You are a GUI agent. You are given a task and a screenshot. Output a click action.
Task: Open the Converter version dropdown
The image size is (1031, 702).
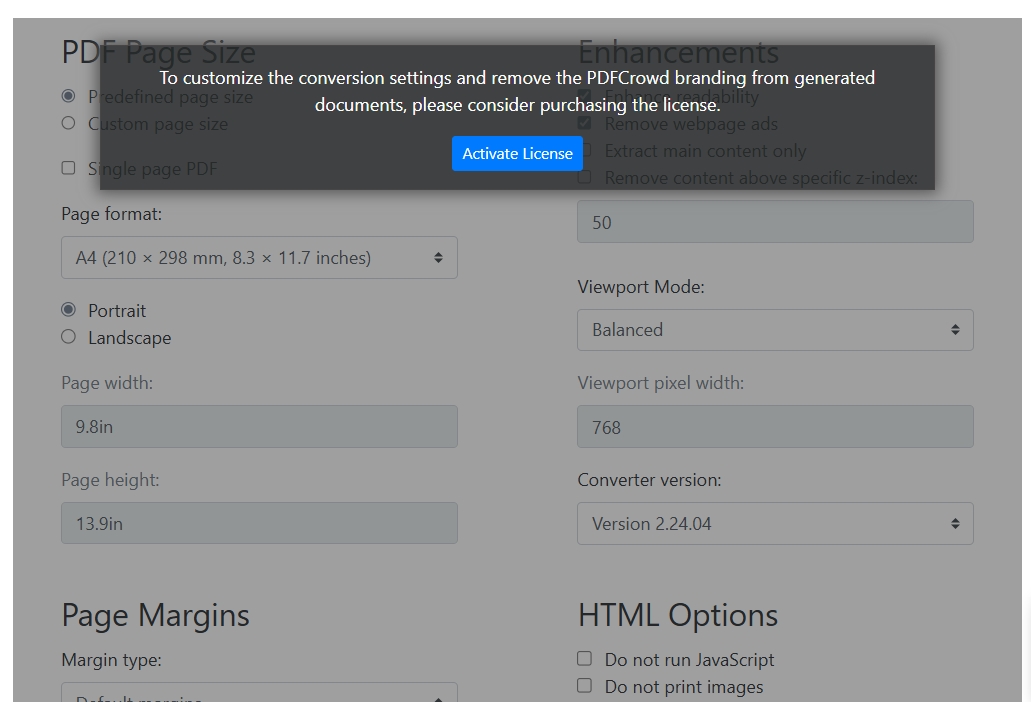pyautogui.click(x=775, y=523)
